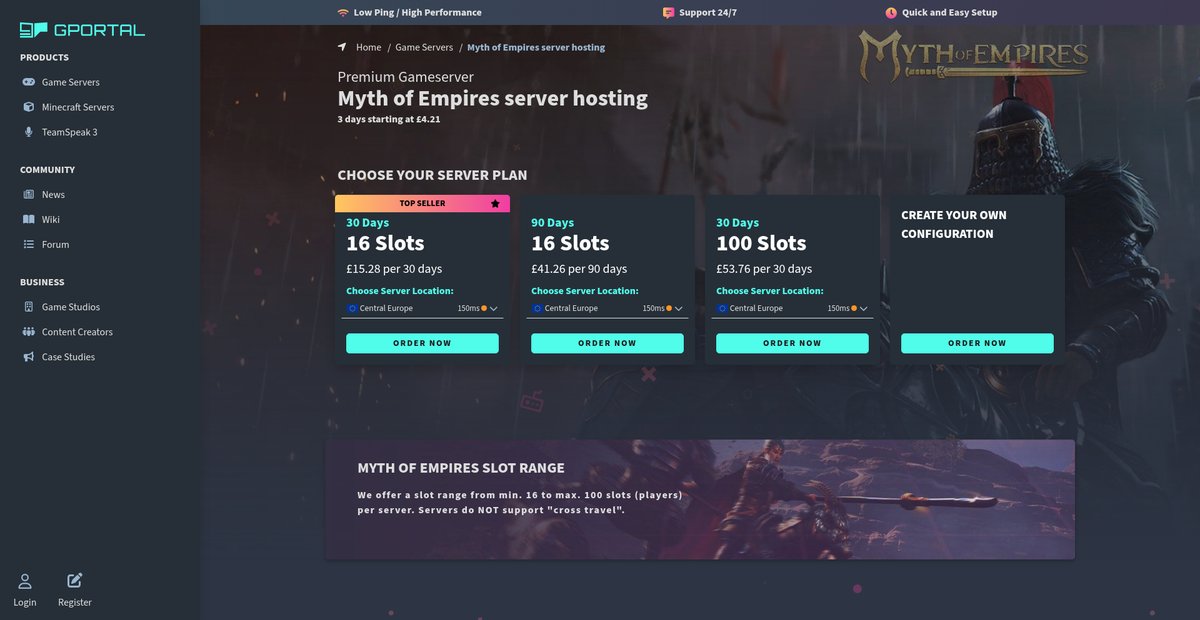Image resolution: width=1200 pixels, height=620 pixels.
Task: Open TeamSpeak 3 in the sidebar
Action: (69, 132)
